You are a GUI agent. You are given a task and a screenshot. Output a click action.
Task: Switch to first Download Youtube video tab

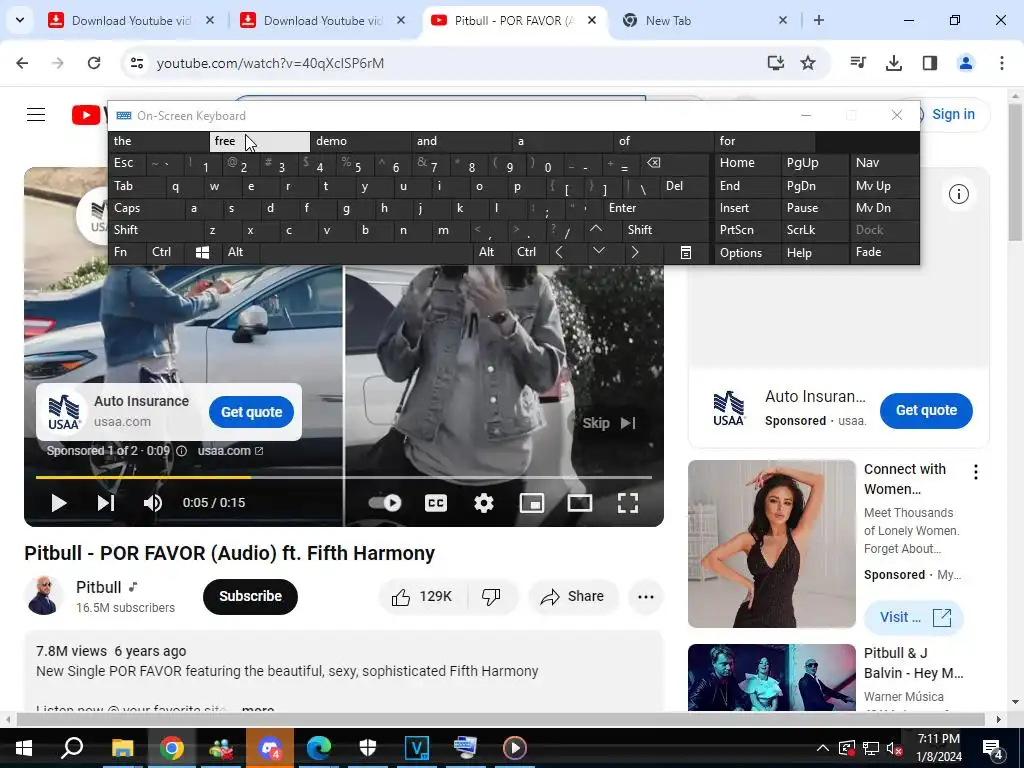129,21
